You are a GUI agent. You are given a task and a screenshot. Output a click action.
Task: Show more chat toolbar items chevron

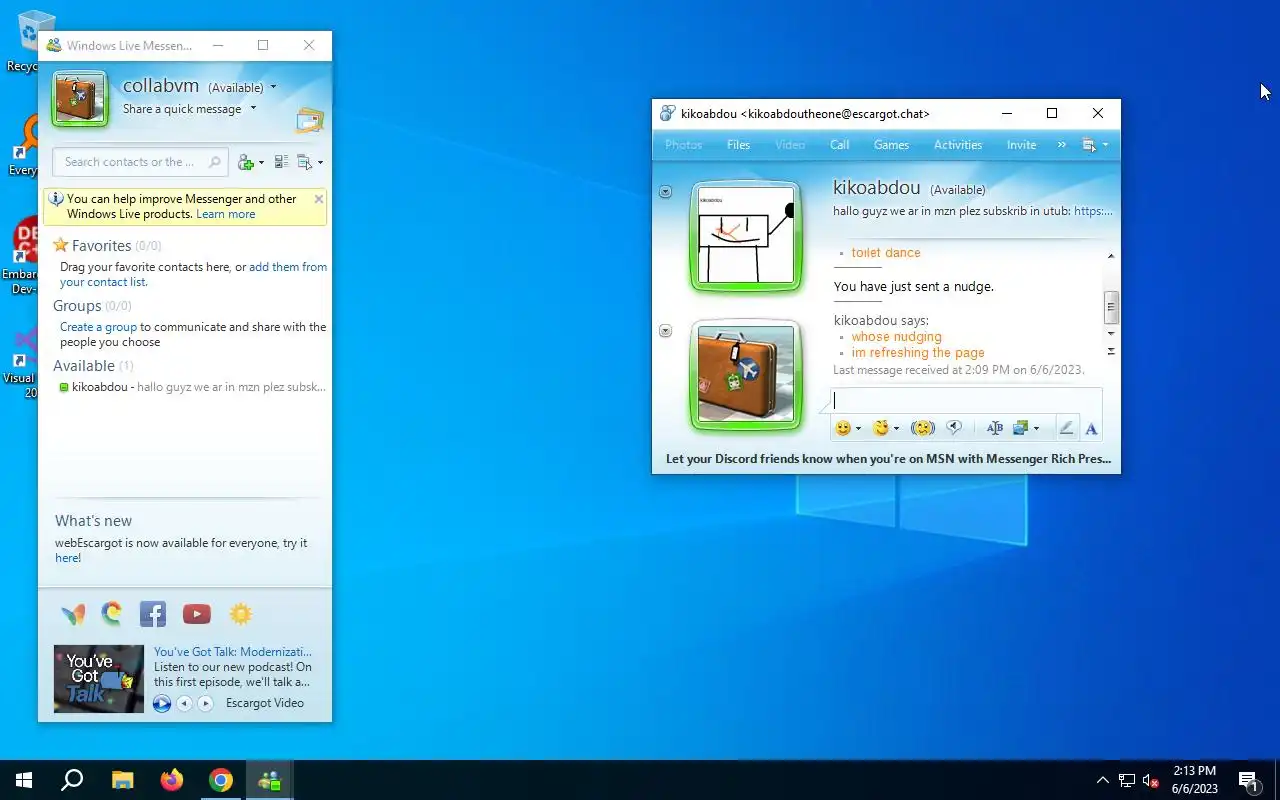[1062, 145]
